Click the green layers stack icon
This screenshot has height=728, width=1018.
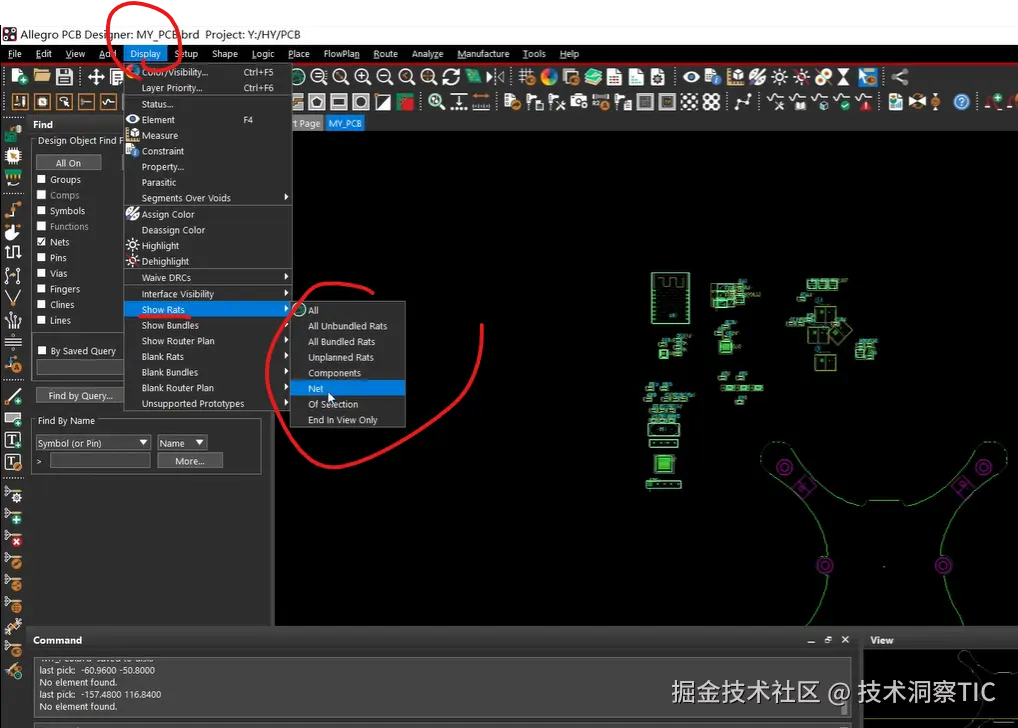pos(593,77)
